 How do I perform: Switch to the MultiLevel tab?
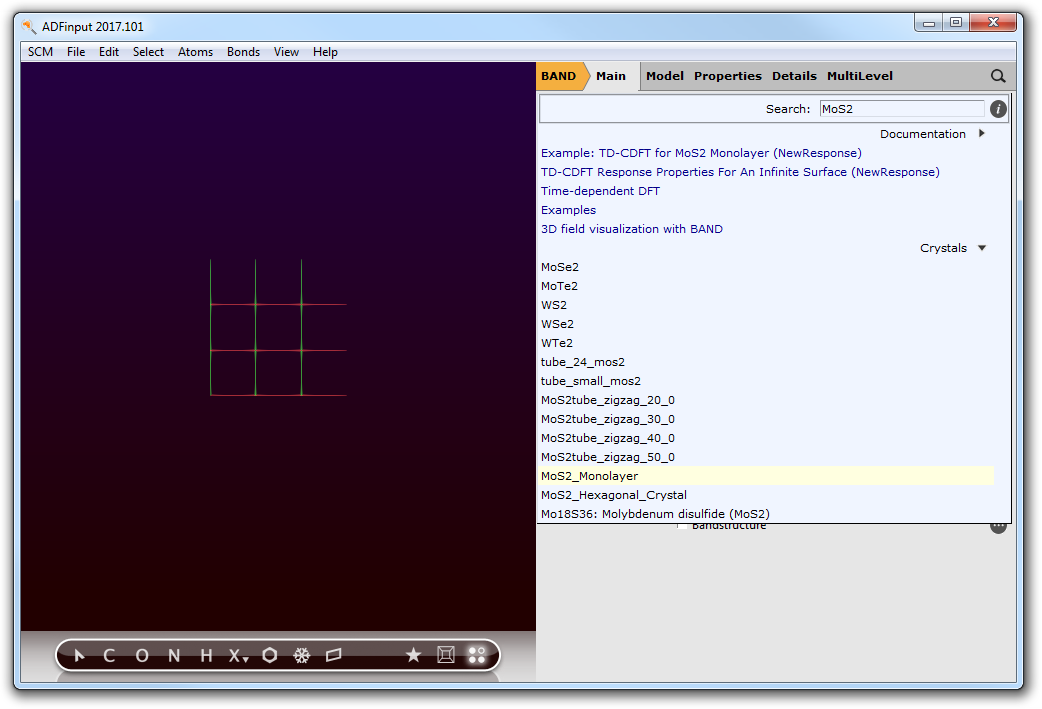point(860,76)
